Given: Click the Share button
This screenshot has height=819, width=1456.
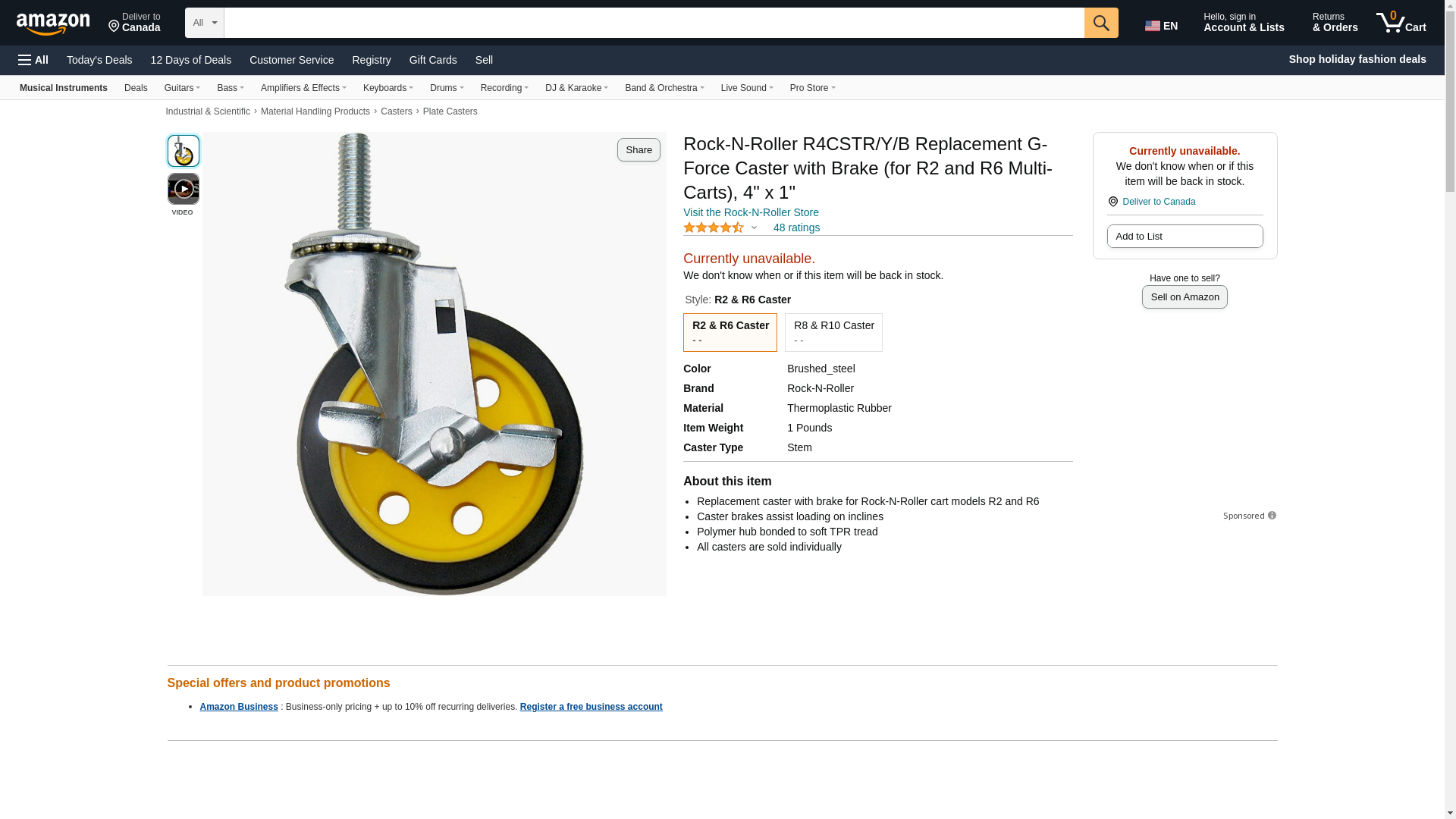Looking at the screenshot, I should (639, 149).
